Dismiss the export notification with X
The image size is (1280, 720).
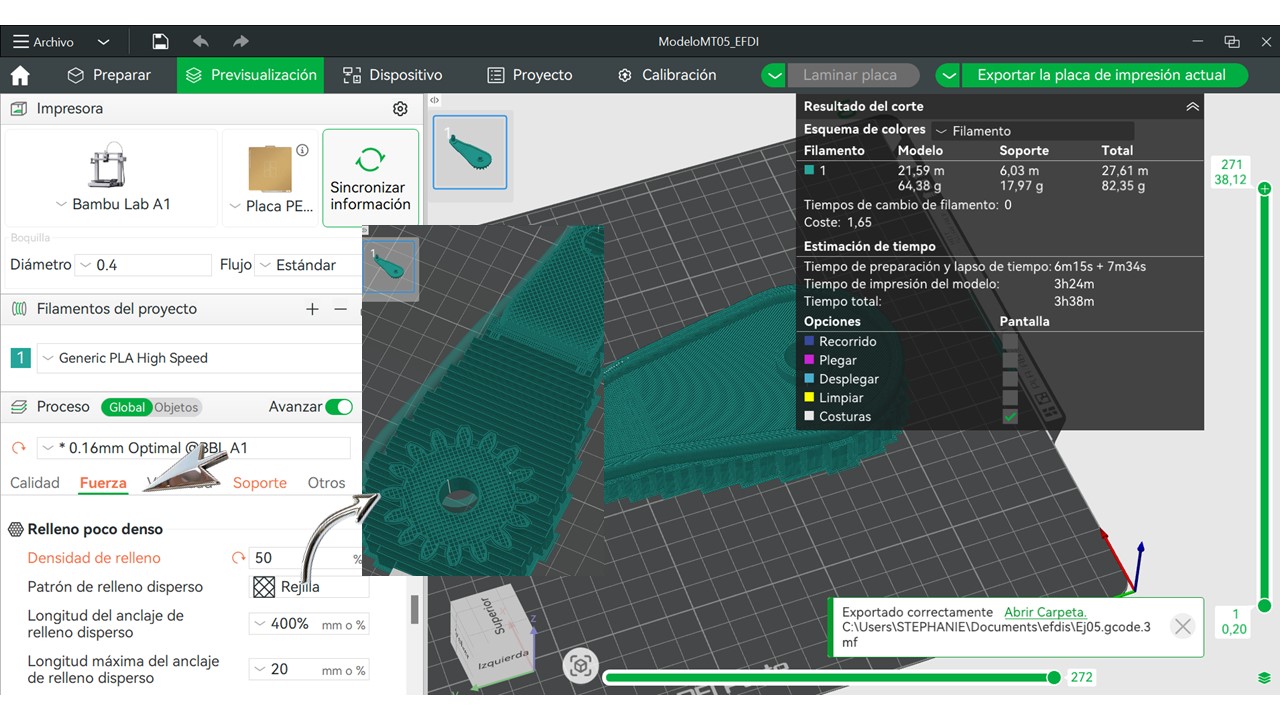click(x=1182, y=627)
